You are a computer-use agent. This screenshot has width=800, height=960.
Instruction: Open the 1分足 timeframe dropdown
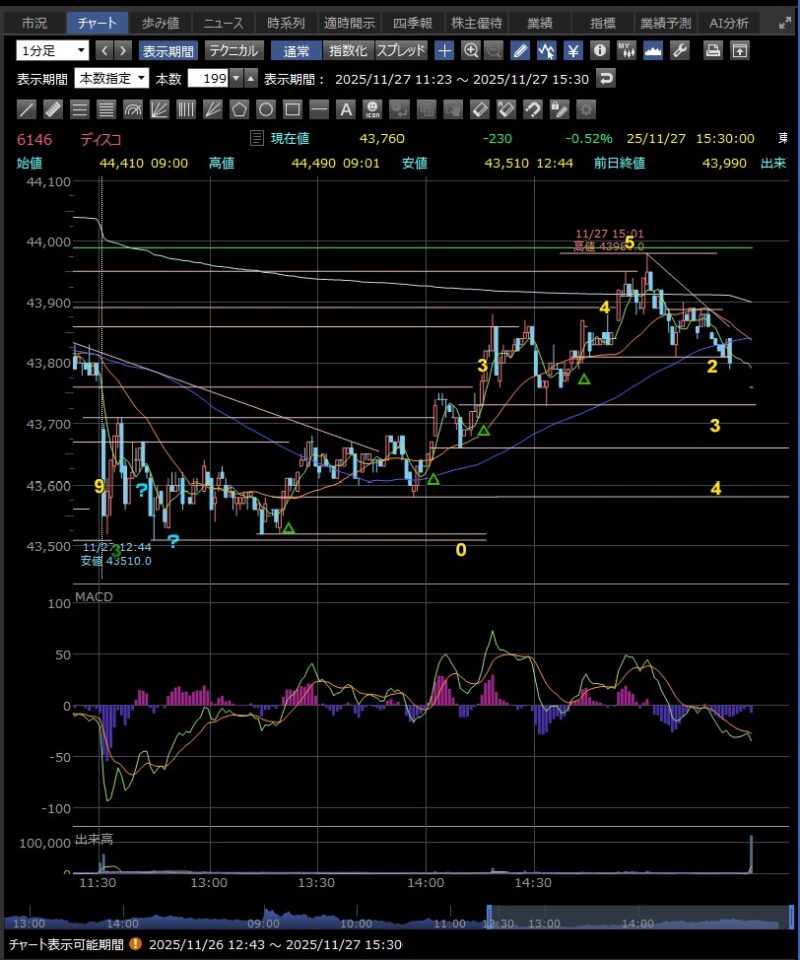click(53, 50)
